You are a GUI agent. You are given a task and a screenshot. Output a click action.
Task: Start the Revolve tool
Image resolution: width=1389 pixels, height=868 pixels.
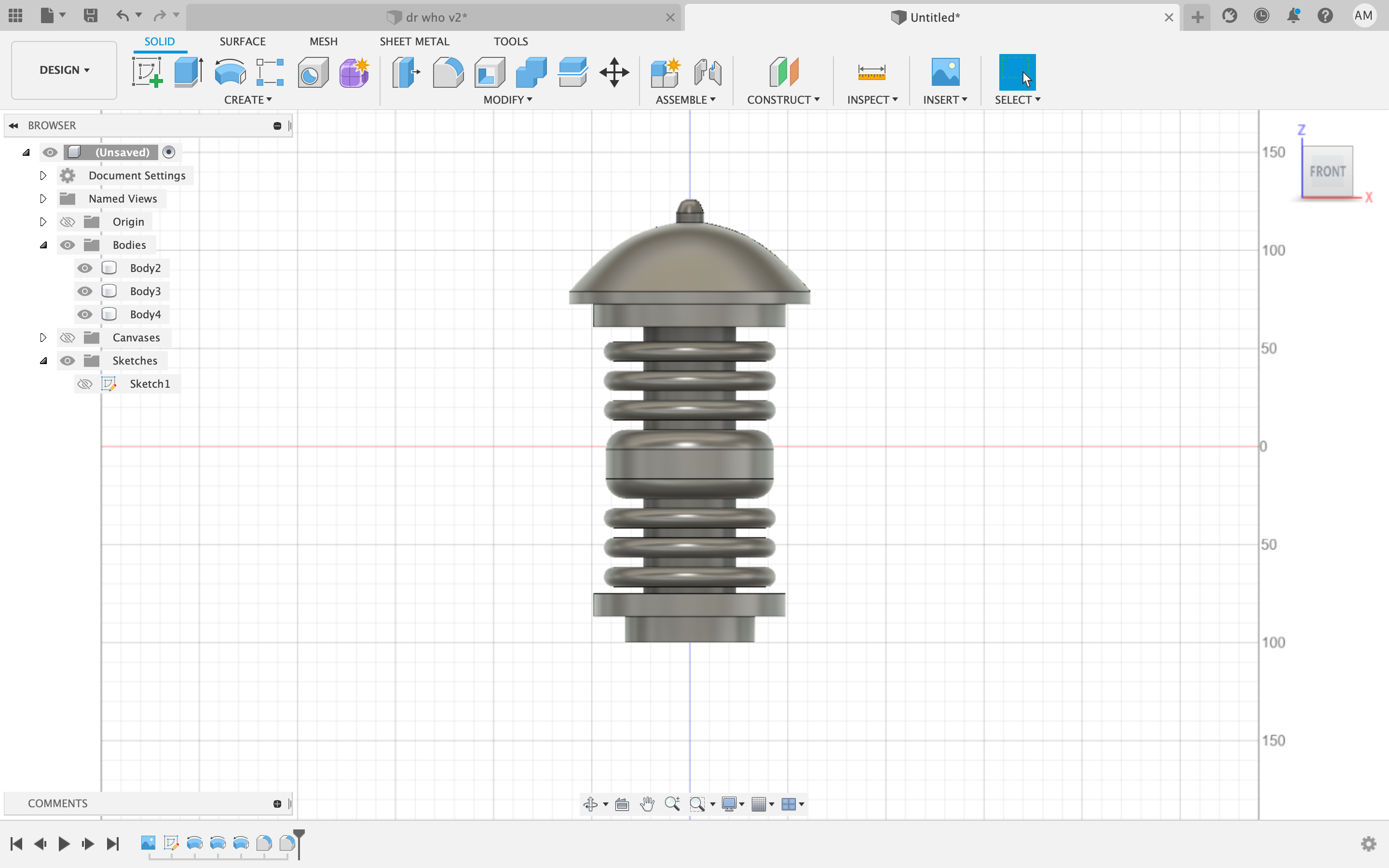[x=230, y=72]
